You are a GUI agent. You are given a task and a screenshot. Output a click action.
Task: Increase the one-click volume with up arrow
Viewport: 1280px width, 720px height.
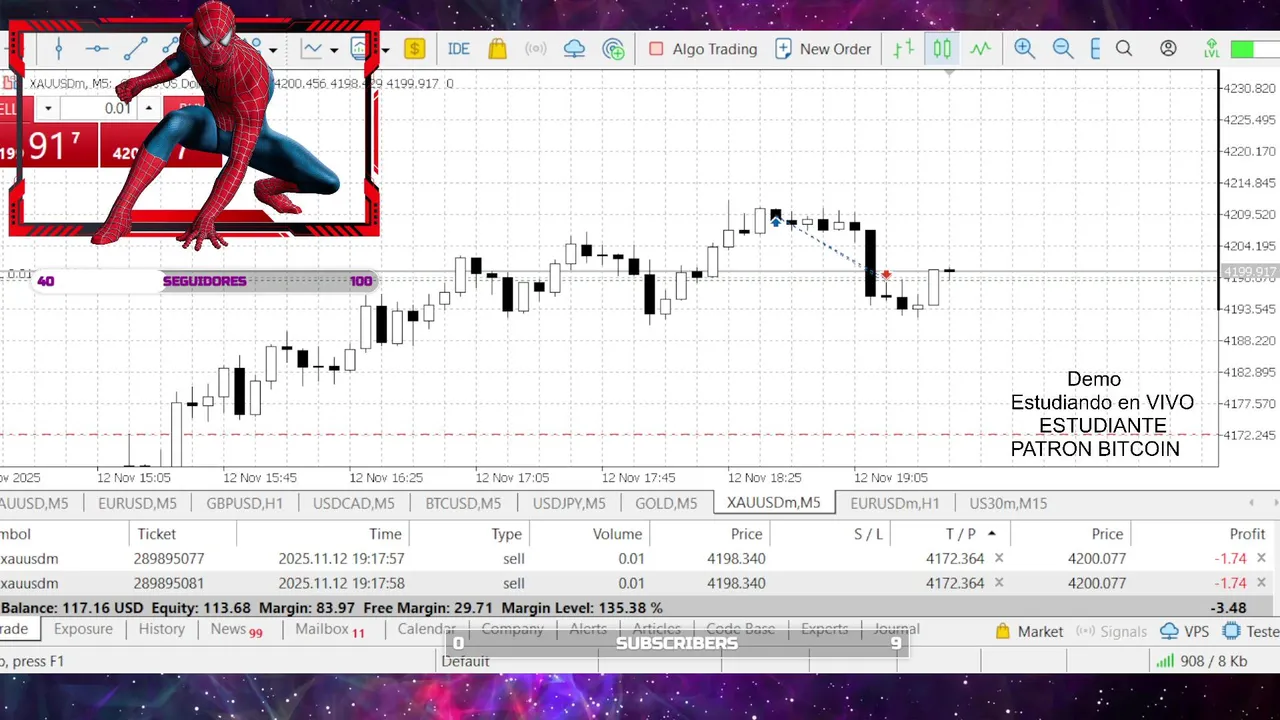(149, 108)
